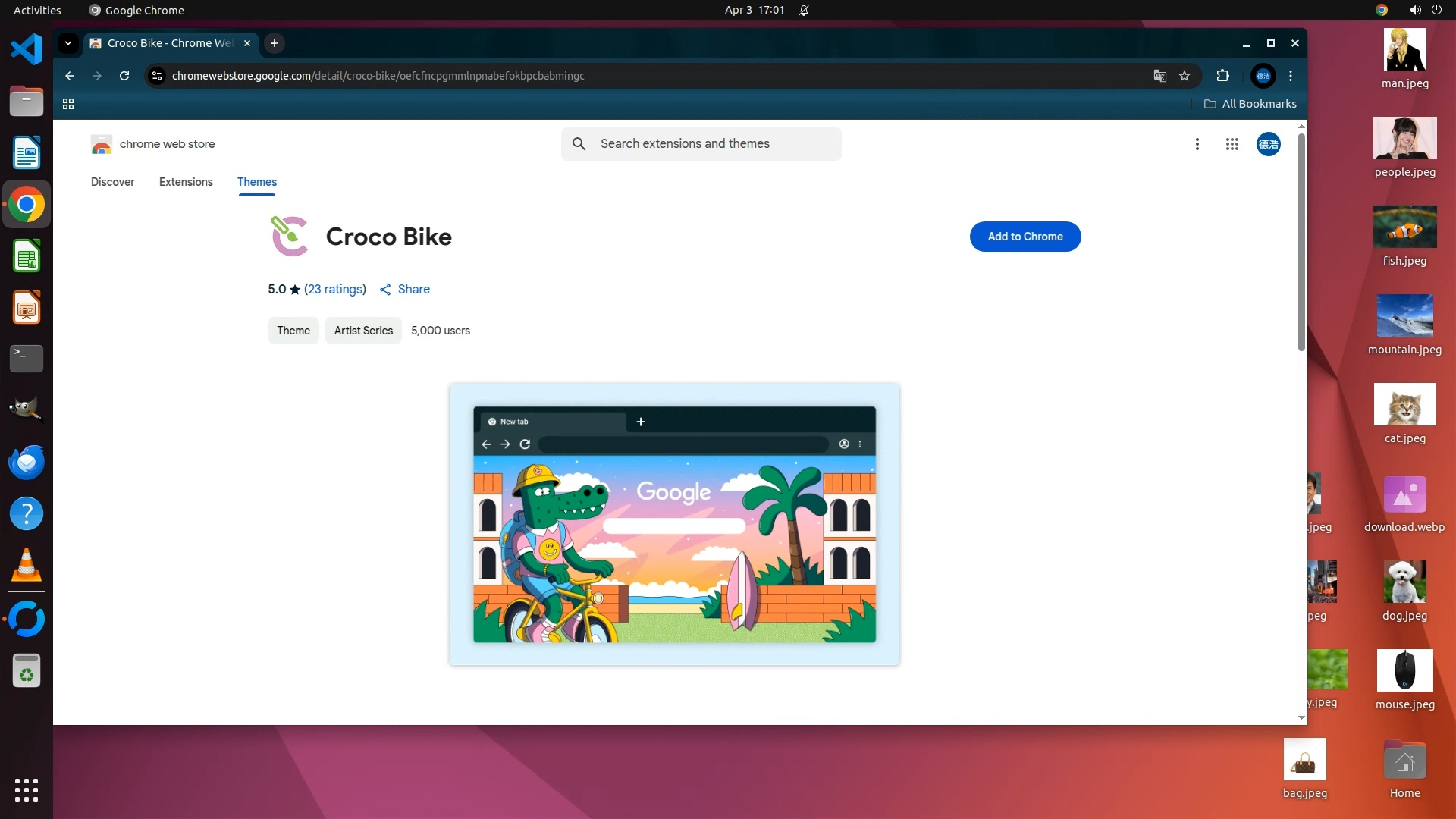The height and width of the screenshot is (819, 1456).
Task: Expand the tab search dropdown arrow
Action: (x=68, y=43)
